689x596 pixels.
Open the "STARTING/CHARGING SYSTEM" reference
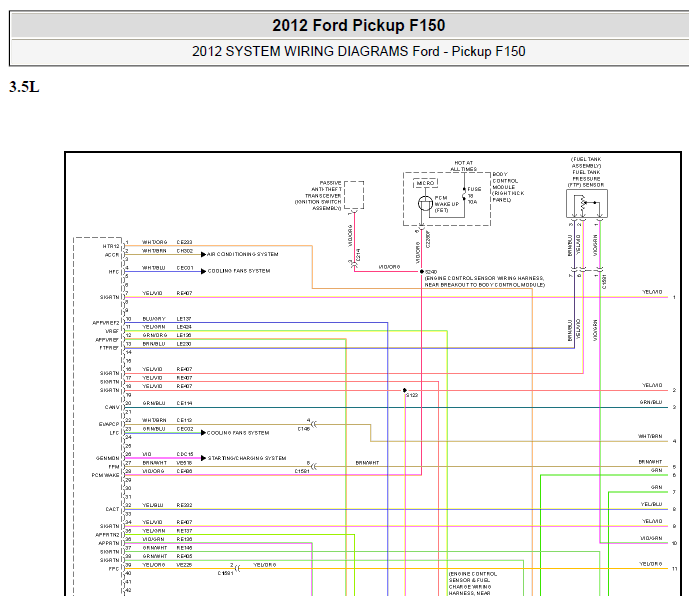(x=247, y=458)
